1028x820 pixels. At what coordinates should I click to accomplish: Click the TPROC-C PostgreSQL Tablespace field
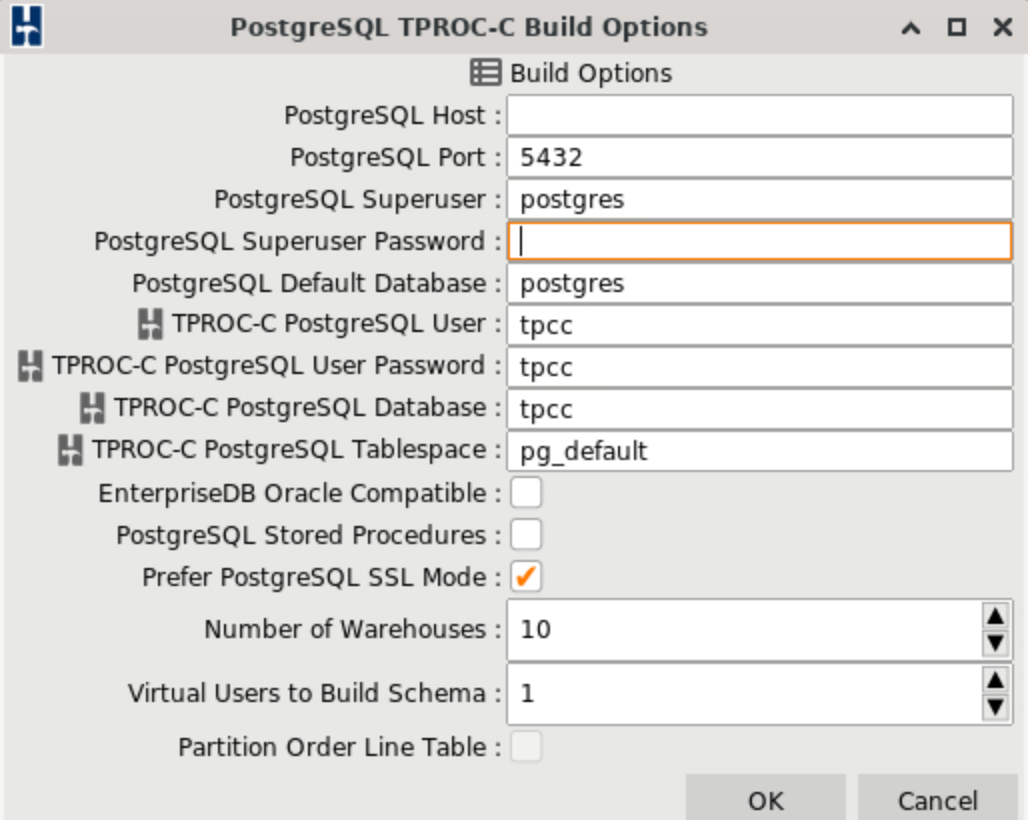coord(760,451)
